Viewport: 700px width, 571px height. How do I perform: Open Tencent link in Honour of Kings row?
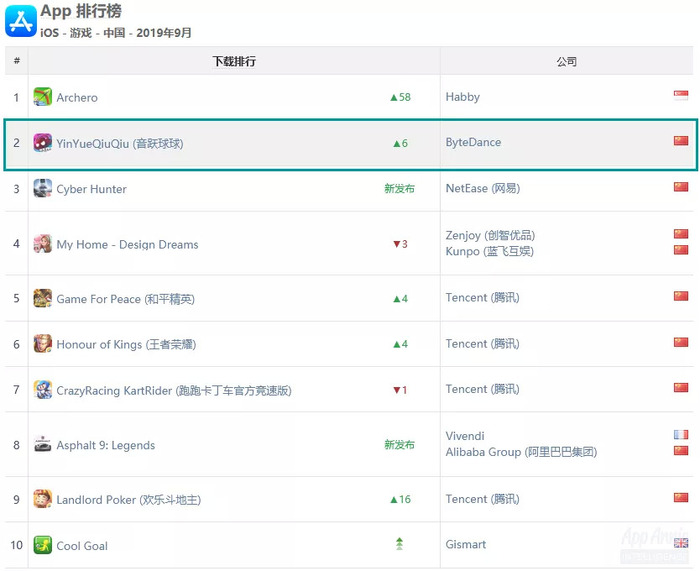483,344
